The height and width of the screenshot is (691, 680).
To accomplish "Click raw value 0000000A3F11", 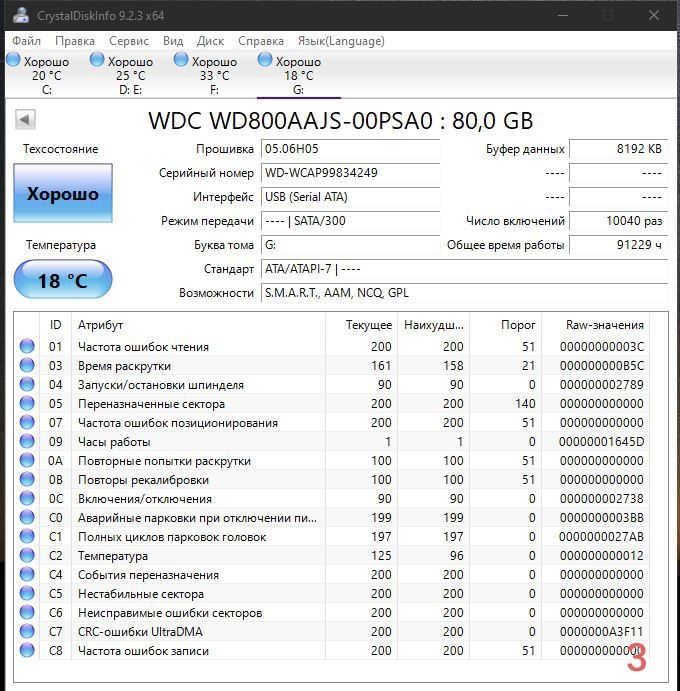I will [602, 632].
